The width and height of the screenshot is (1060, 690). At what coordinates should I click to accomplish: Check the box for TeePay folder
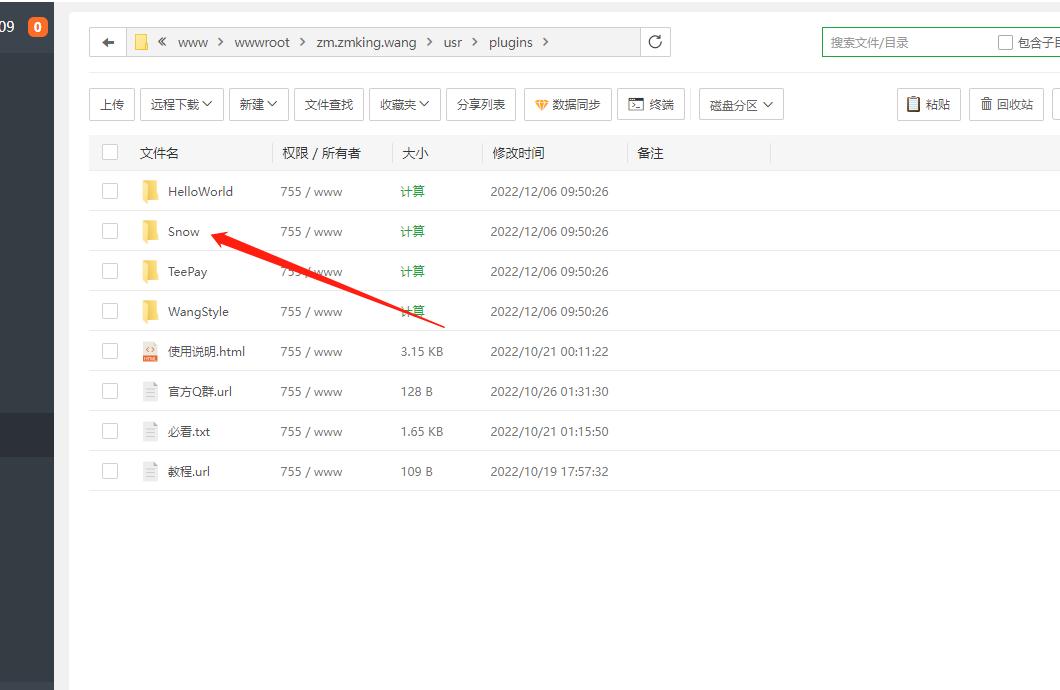click(110, 271)
